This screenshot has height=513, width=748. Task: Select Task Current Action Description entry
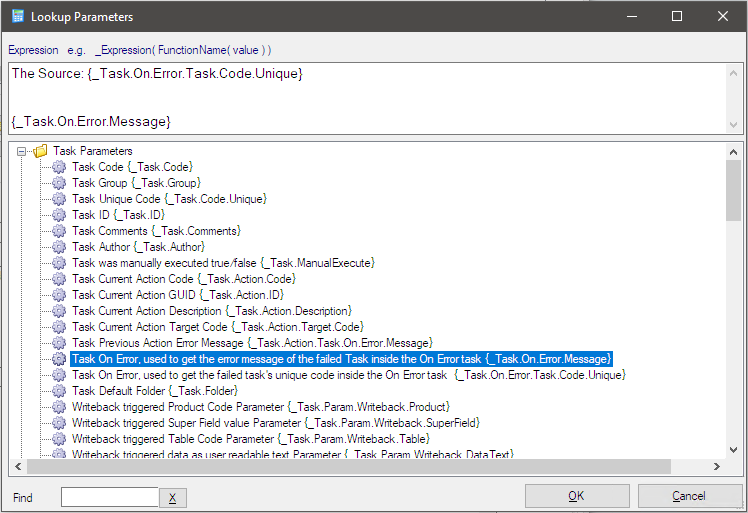(x=212, y=311)
